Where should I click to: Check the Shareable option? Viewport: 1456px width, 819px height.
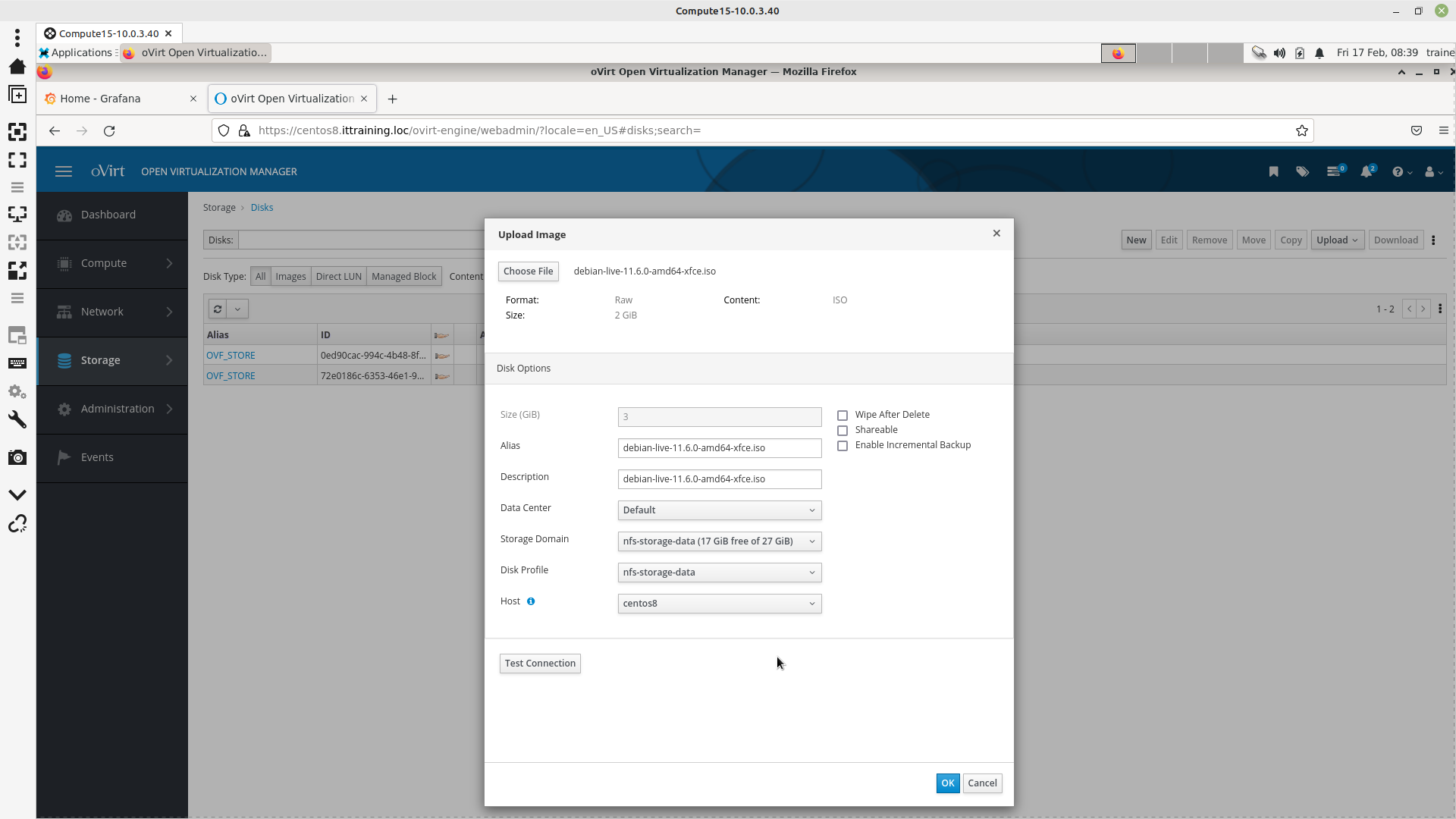click(x=843, y=431)
